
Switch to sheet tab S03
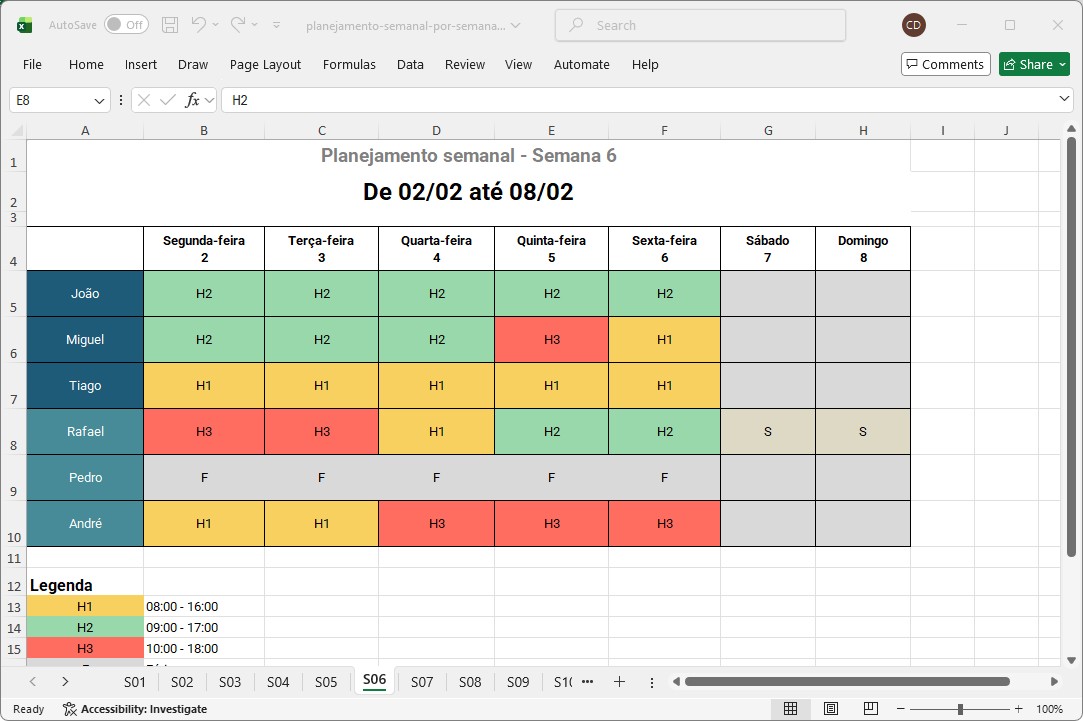coord(230,682)
